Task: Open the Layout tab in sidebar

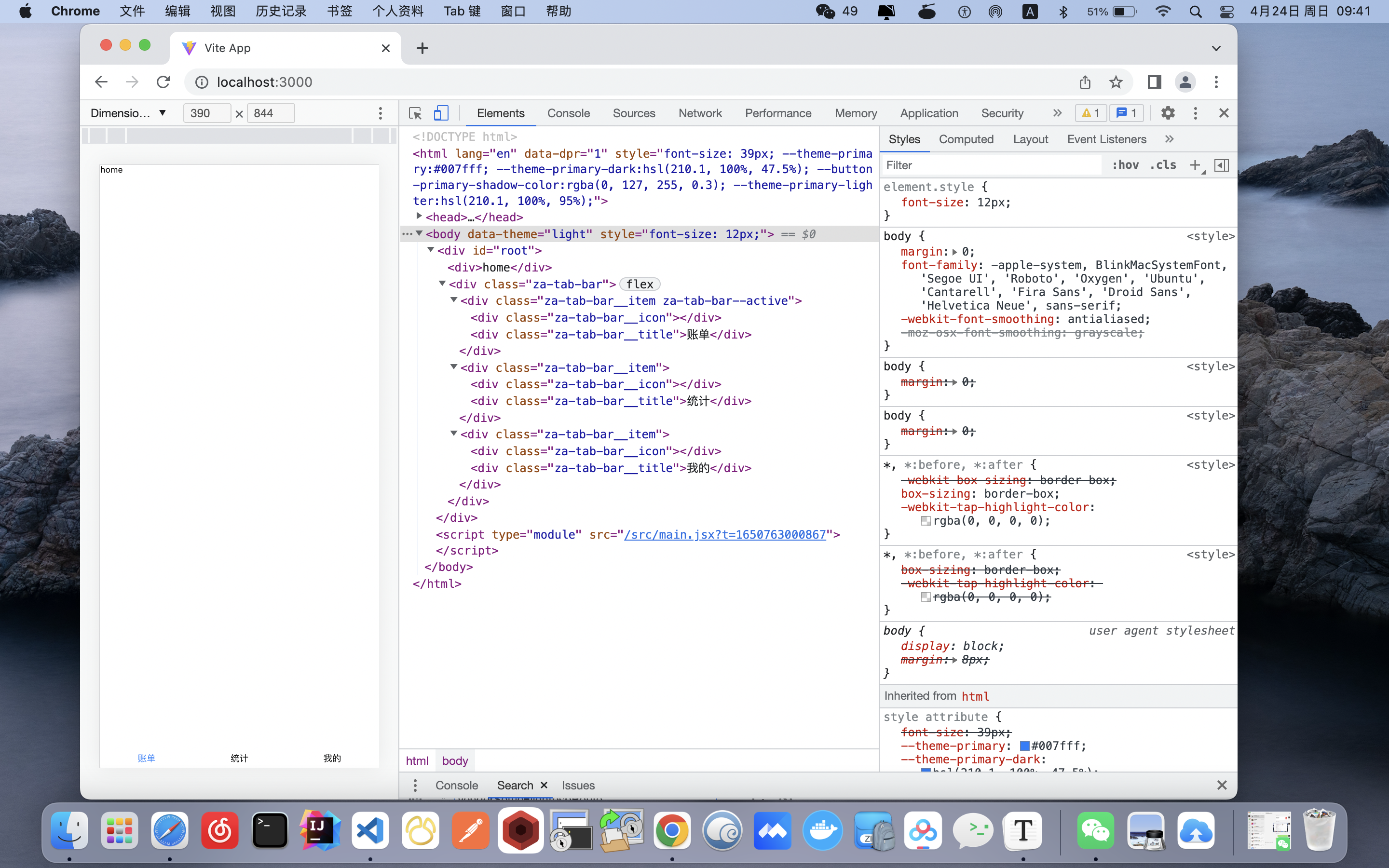Action: pyautogui.click(x=1030, y=139)
